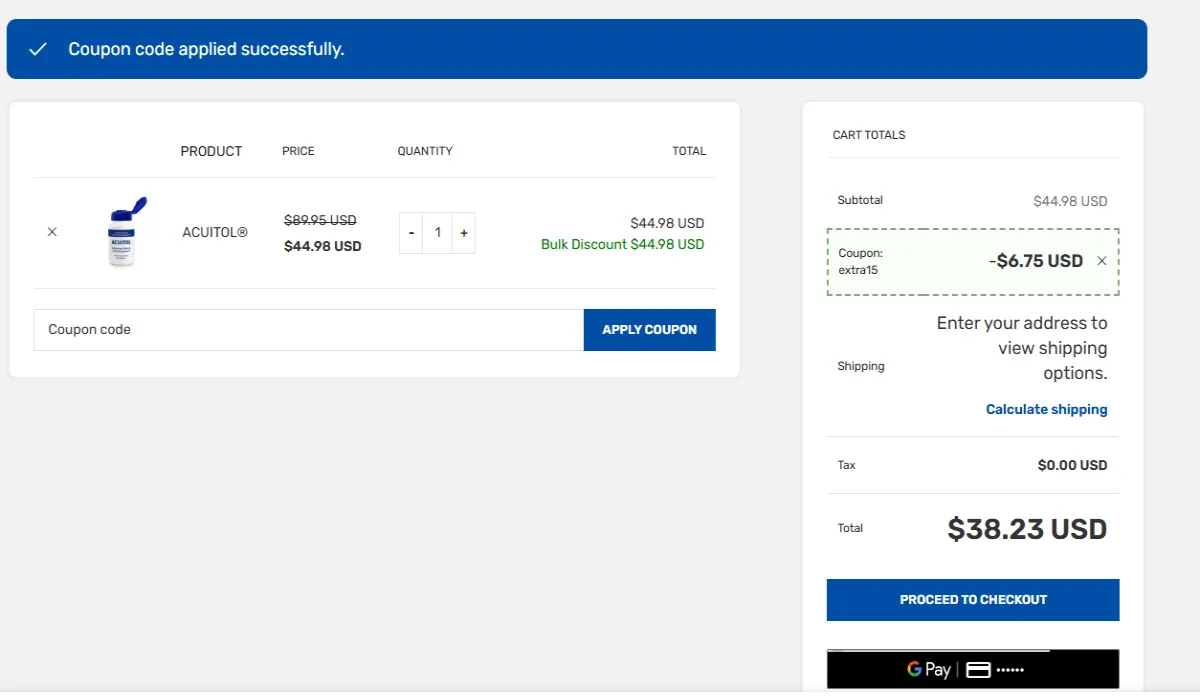Click the Cart Totals heading
The height and width of the screenshot is (696, 1200).
[x=868, y=135]
